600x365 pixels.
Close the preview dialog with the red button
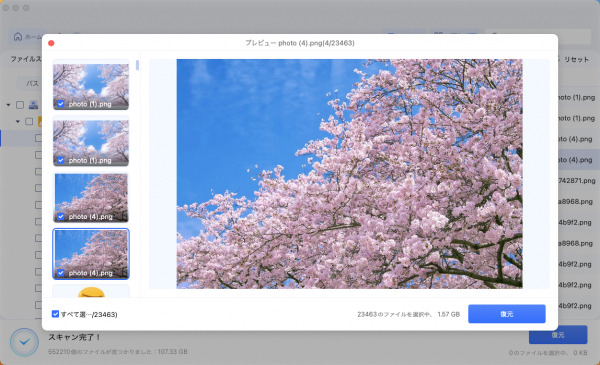(51, 43)
